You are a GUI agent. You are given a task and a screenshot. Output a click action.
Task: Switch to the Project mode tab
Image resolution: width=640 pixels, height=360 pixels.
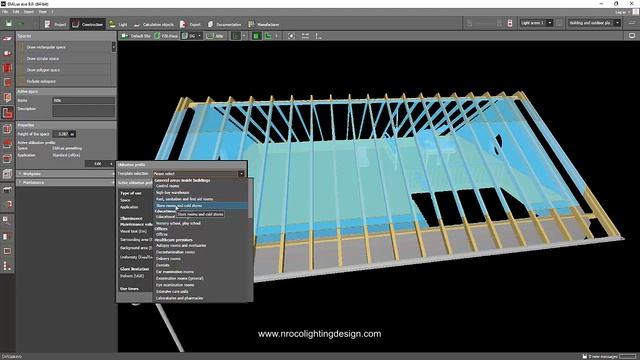point(55,24)
